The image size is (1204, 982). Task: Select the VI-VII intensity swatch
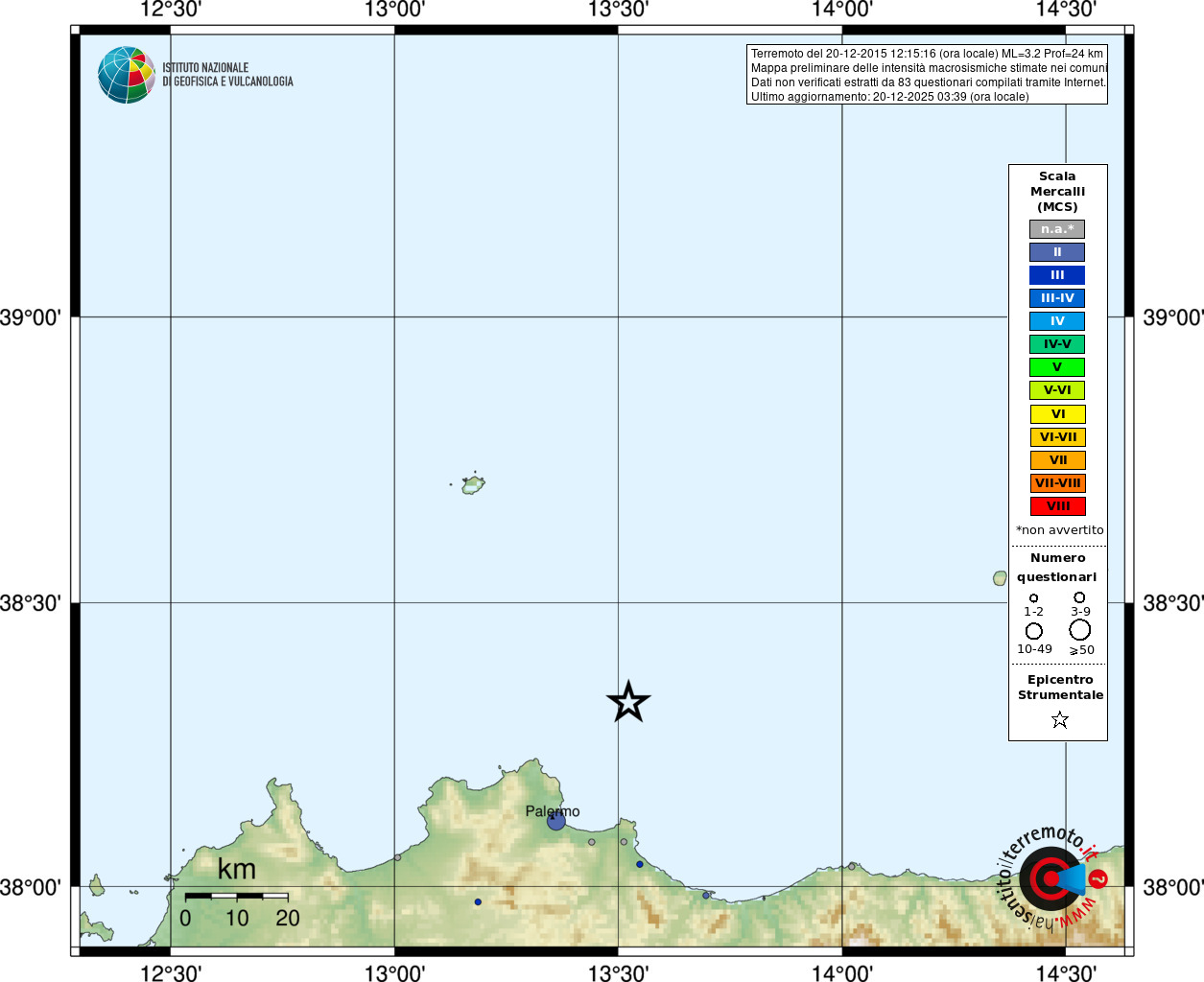tap(1058, 437)
